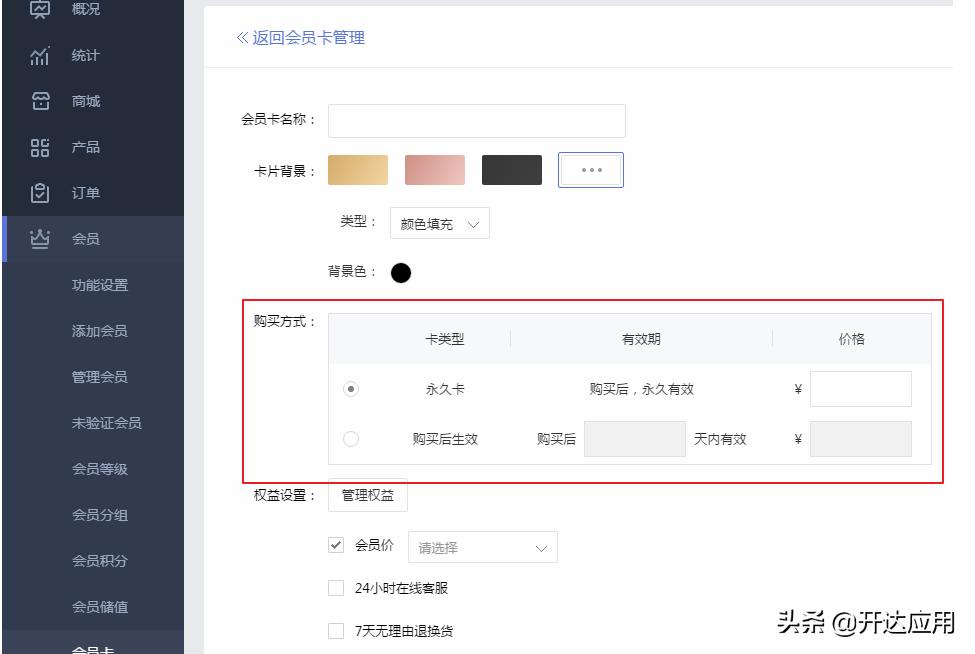Open the 订单 (Orders) sidebar icon
The width and height of the screenshot is (975, 654).
tap(41, 191)
